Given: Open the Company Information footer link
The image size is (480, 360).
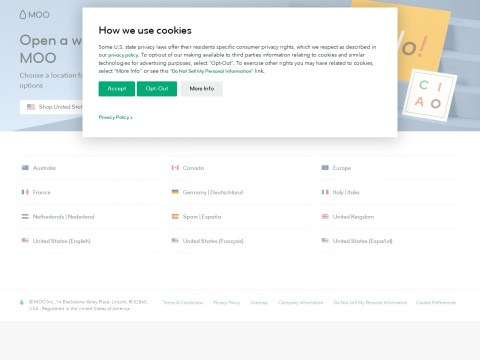Looking at the screenshot, I should point(301,303).
